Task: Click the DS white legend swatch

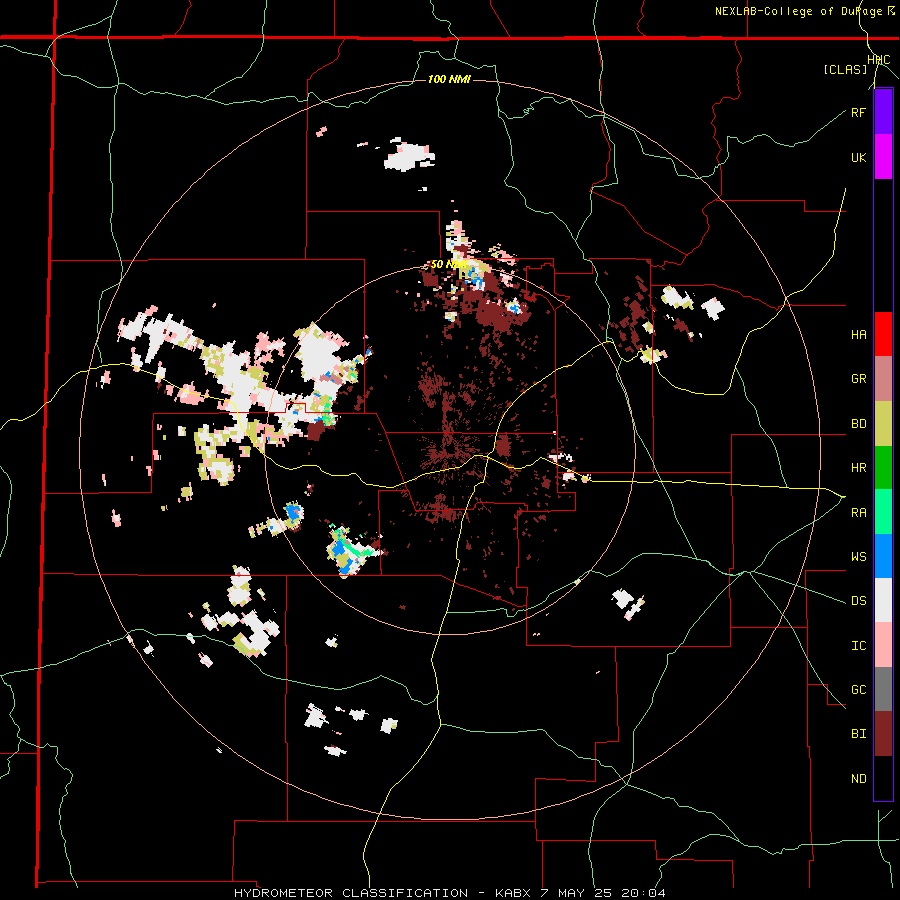Action: click(883, 600)
